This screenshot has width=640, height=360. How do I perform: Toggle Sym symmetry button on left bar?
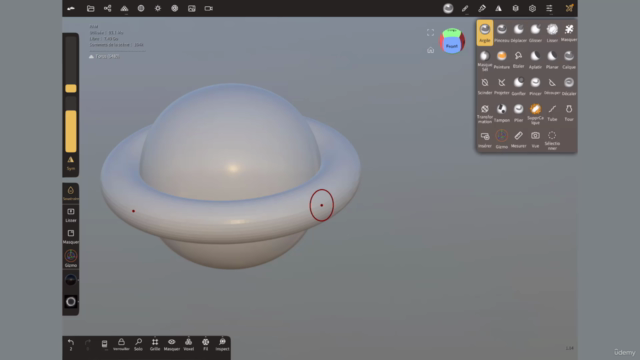[71, 163]
